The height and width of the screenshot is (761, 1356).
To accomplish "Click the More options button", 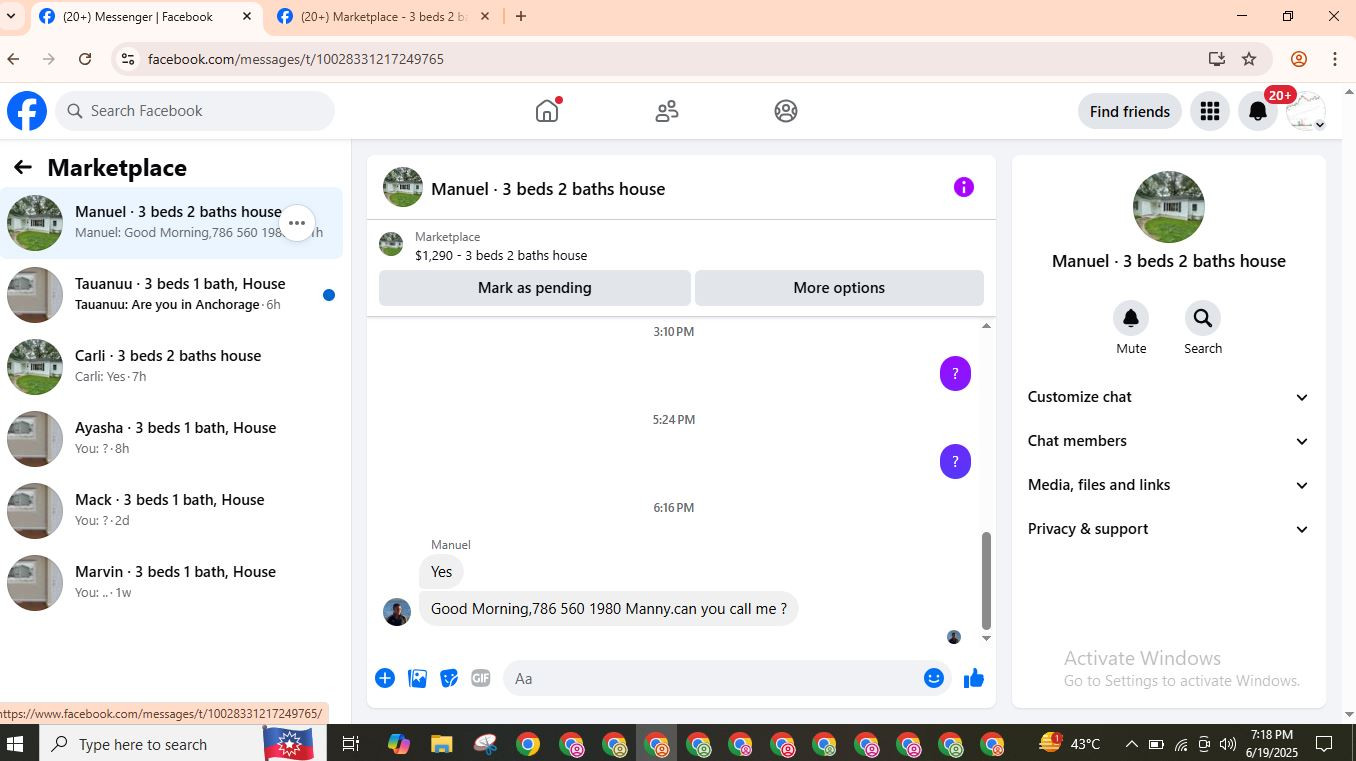I will pos(839,288).
